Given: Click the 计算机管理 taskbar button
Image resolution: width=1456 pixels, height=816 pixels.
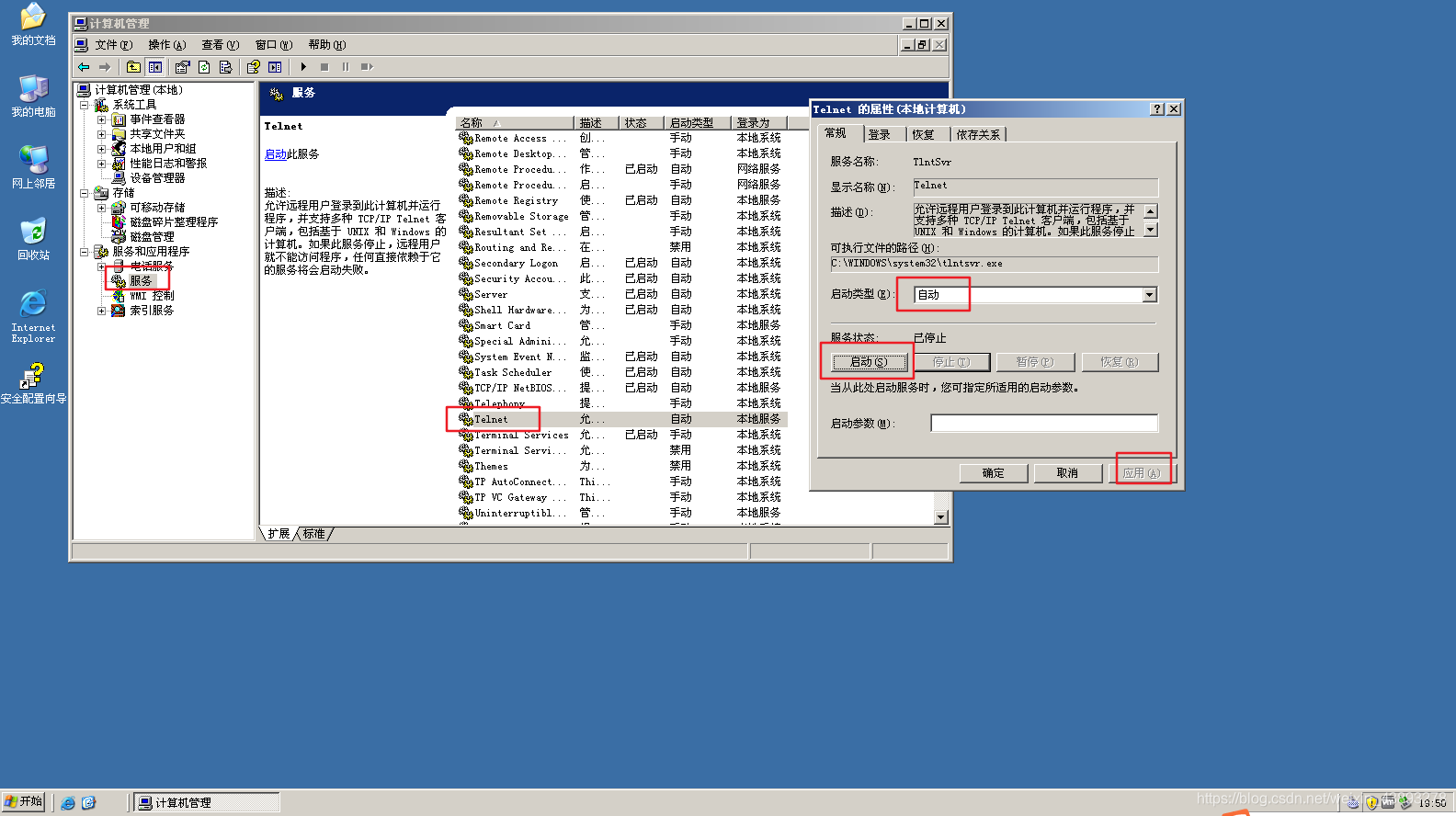Looking at the screenshot, I should tap(207, 803).
